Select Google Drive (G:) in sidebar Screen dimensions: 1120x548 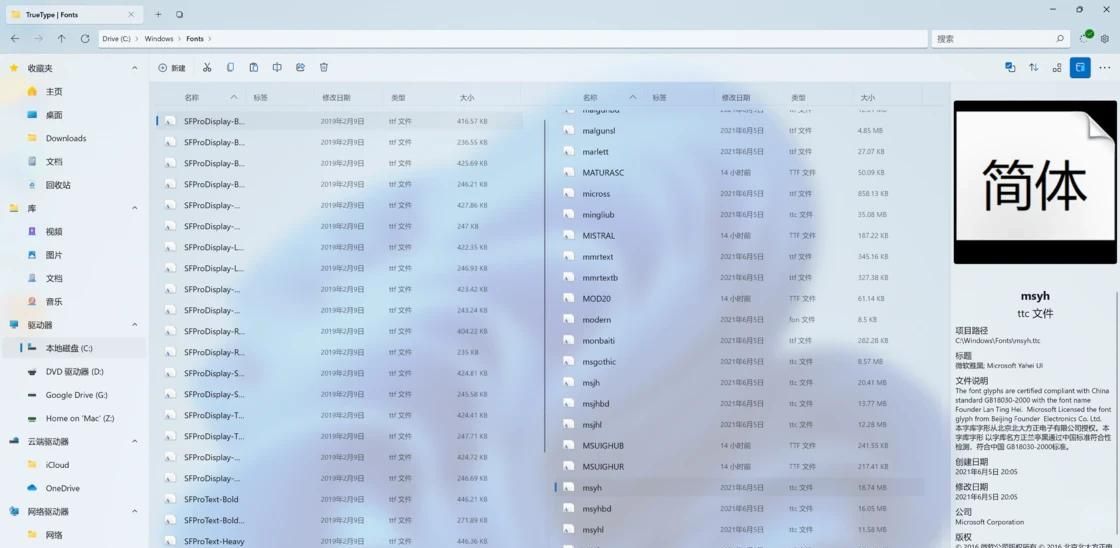75,394
